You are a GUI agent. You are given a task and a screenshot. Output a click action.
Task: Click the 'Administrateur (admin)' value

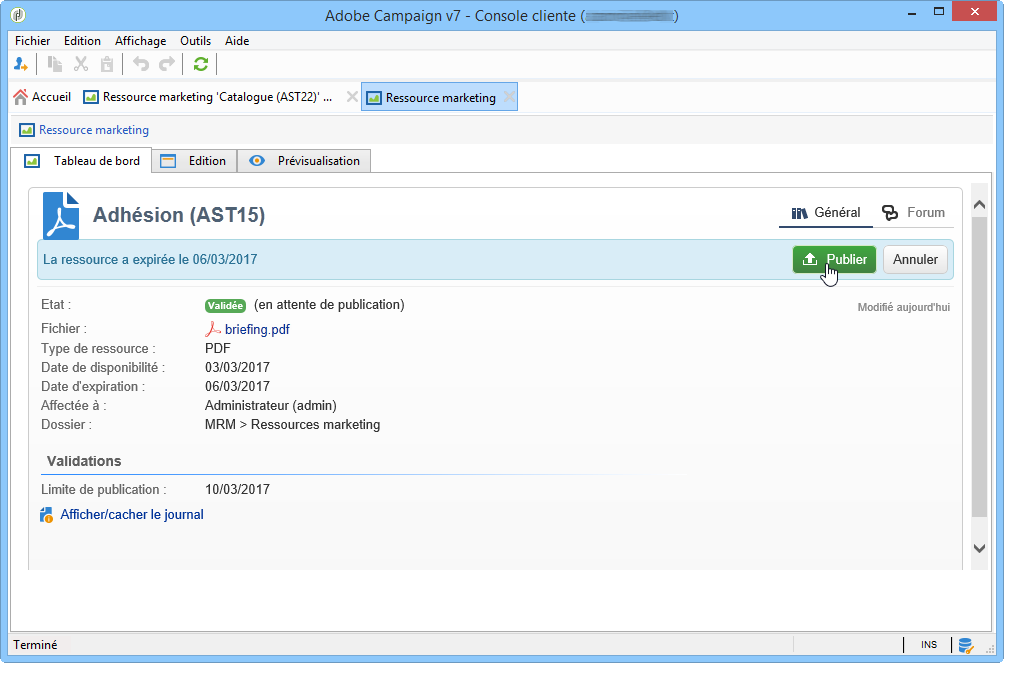271,406
